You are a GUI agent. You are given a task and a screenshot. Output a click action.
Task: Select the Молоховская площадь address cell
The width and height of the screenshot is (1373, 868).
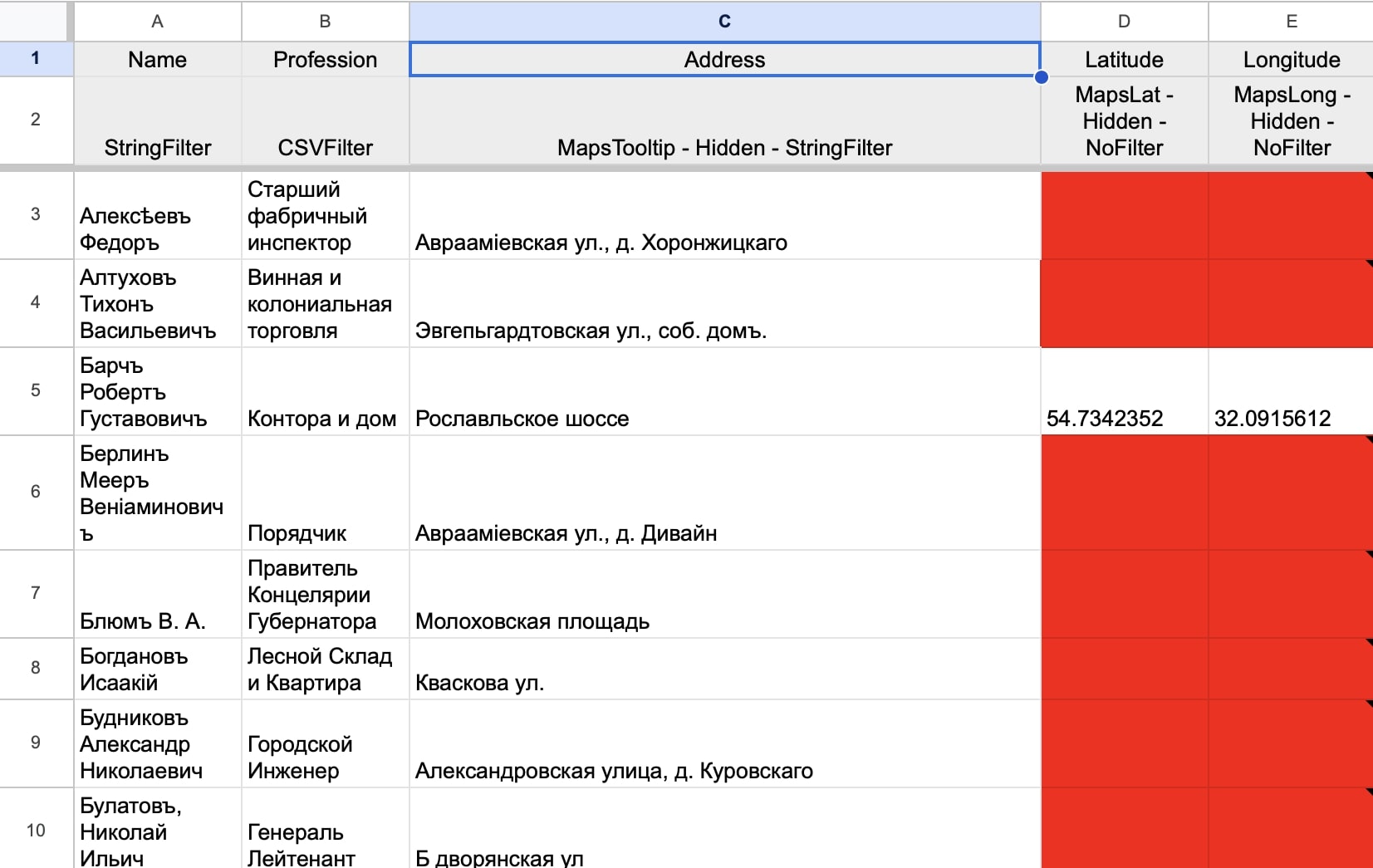(724, 594)
